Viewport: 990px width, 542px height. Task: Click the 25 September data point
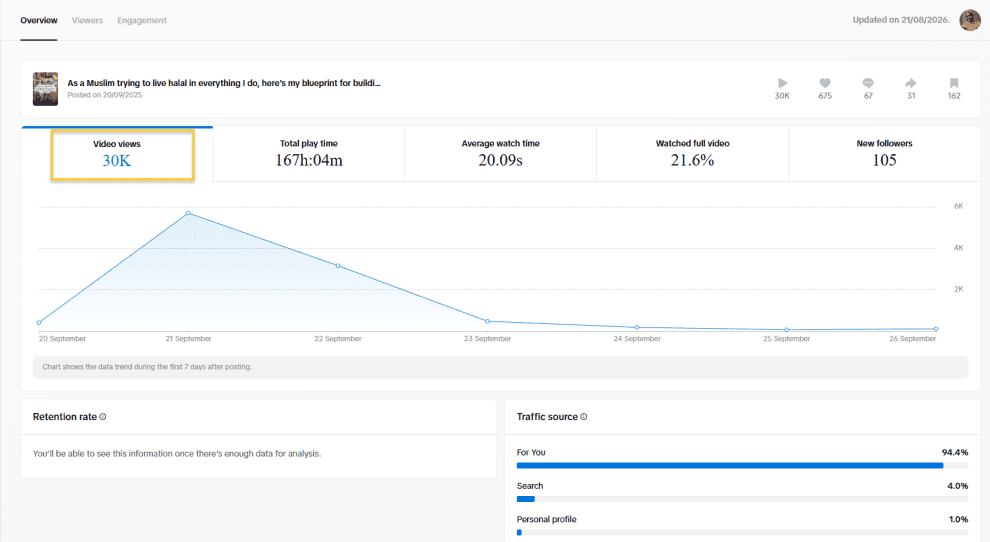[787, 330]
